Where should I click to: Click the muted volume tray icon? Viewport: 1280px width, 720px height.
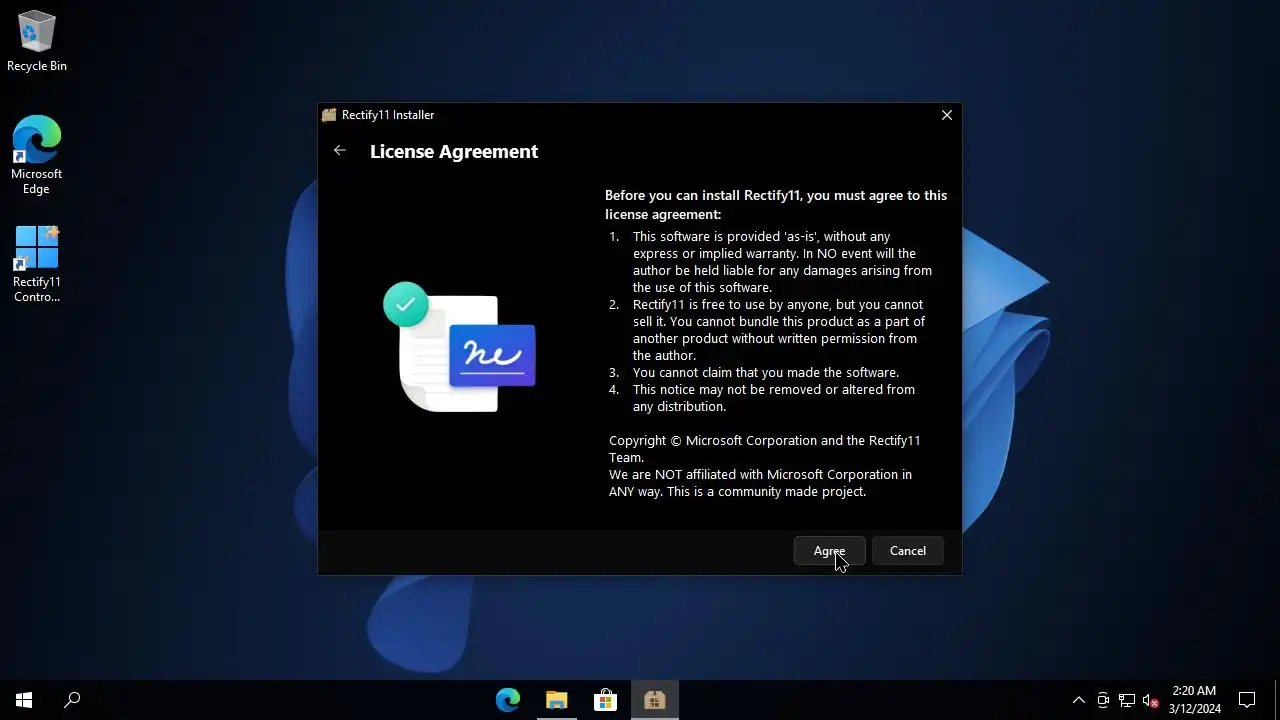[x=1151, y=700]
